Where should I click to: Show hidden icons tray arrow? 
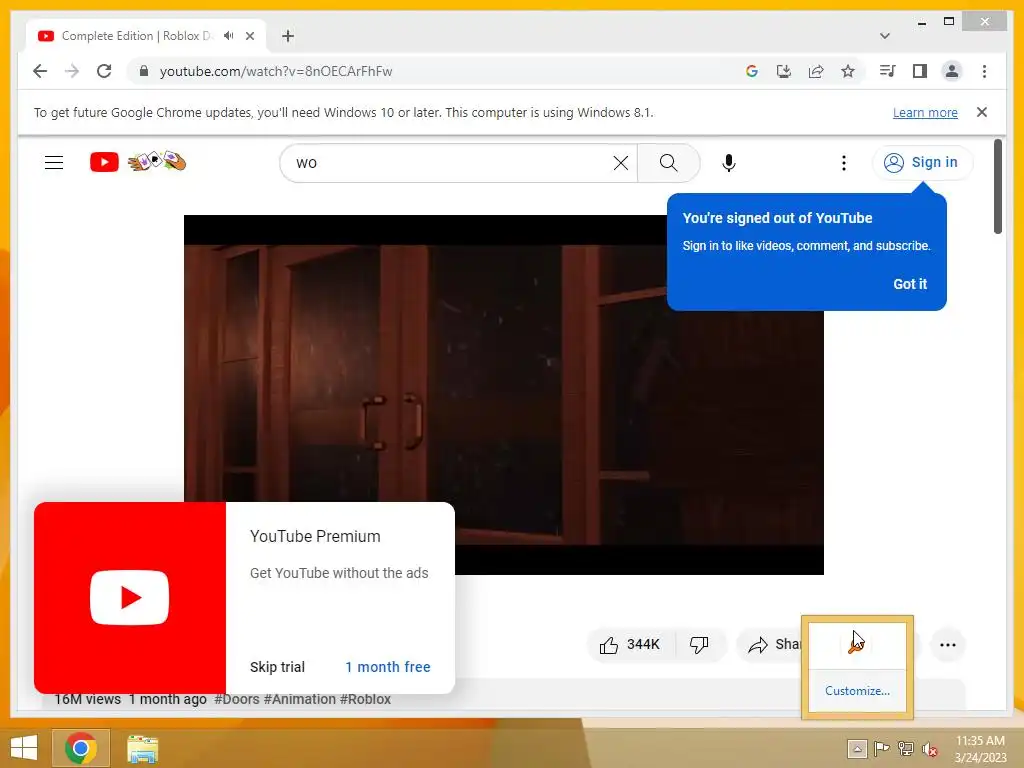coord(857,748)
